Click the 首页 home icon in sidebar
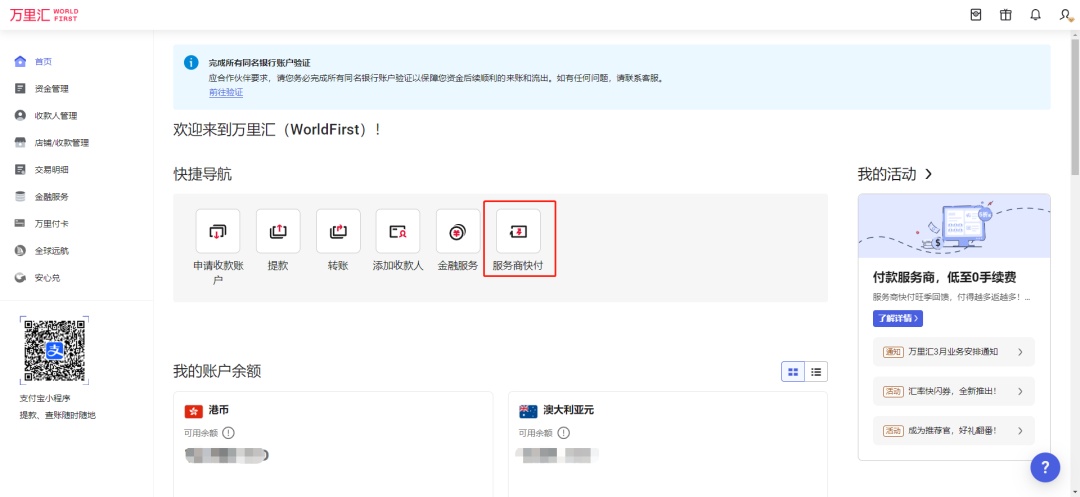 coord(20,61)
